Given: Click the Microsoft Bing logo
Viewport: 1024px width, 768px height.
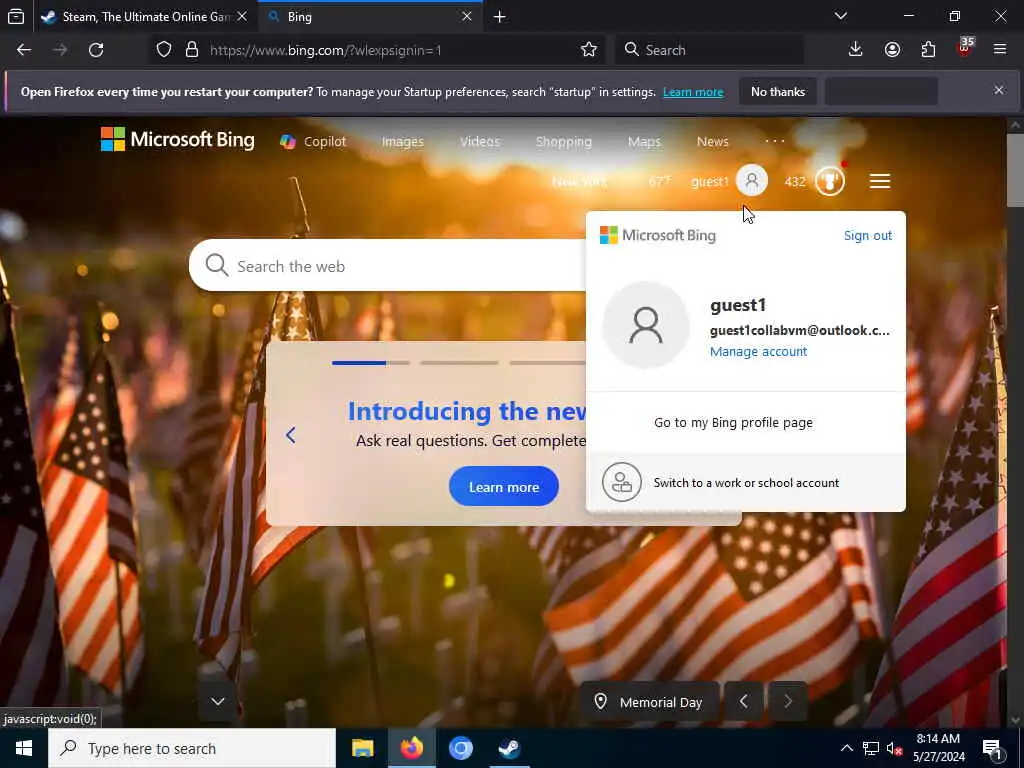Looking at the screenshot, I should click(x=178, y=139).
